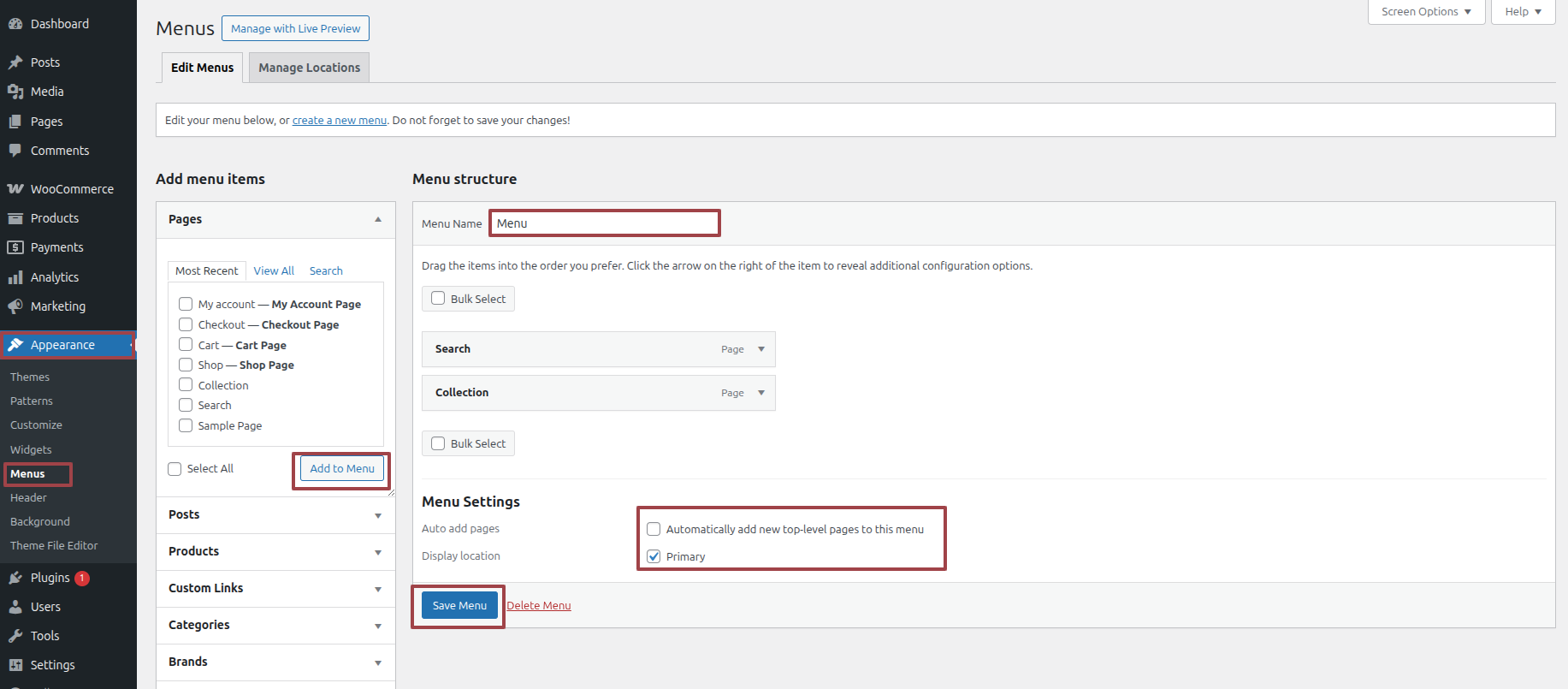Click the Marketing megaphone icon
This screenshot has width=1568, height=689.
pos(15,306)
